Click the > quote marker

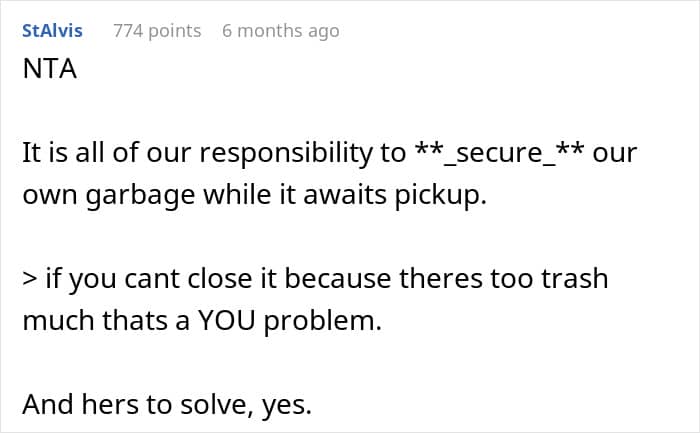pyautogui.click(x=29, y=277)
